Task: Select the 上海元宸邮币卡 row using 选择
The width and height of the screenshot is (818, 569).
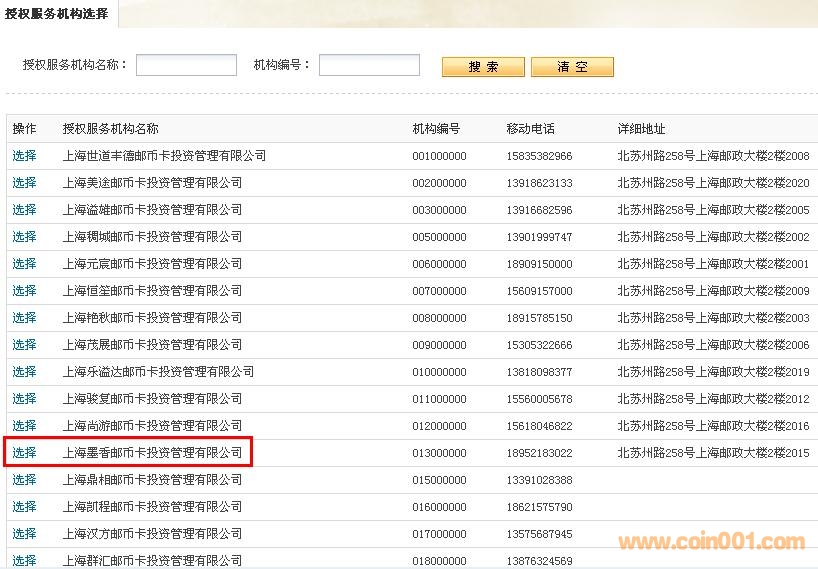Action: [x=24, y=264]
